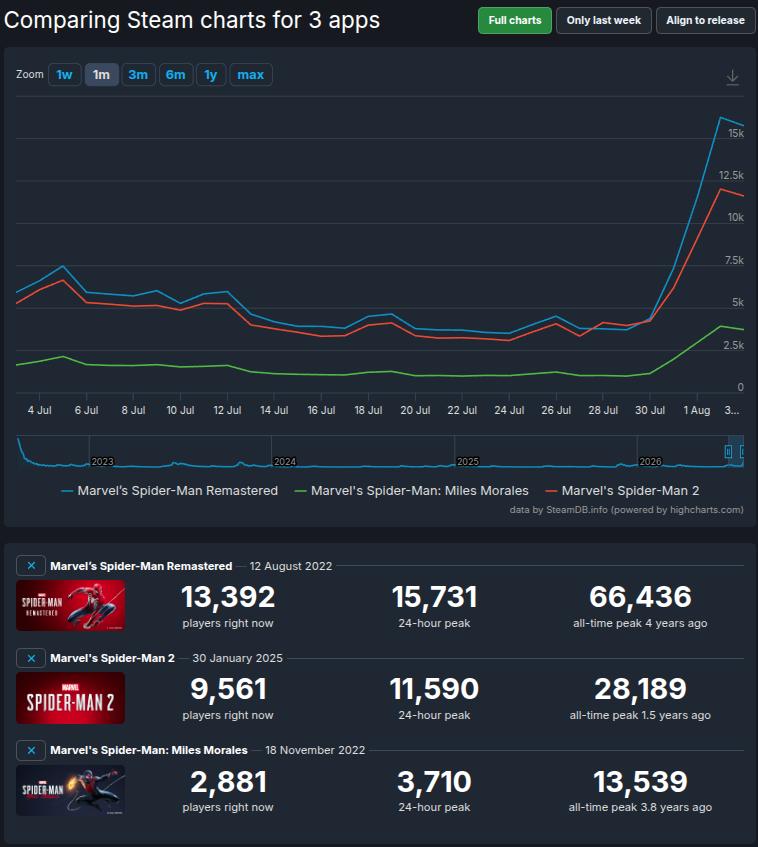Viewport: 758px width, 847px height.
Task: Click the 1 Aug axis label
Action: point(696,410)
